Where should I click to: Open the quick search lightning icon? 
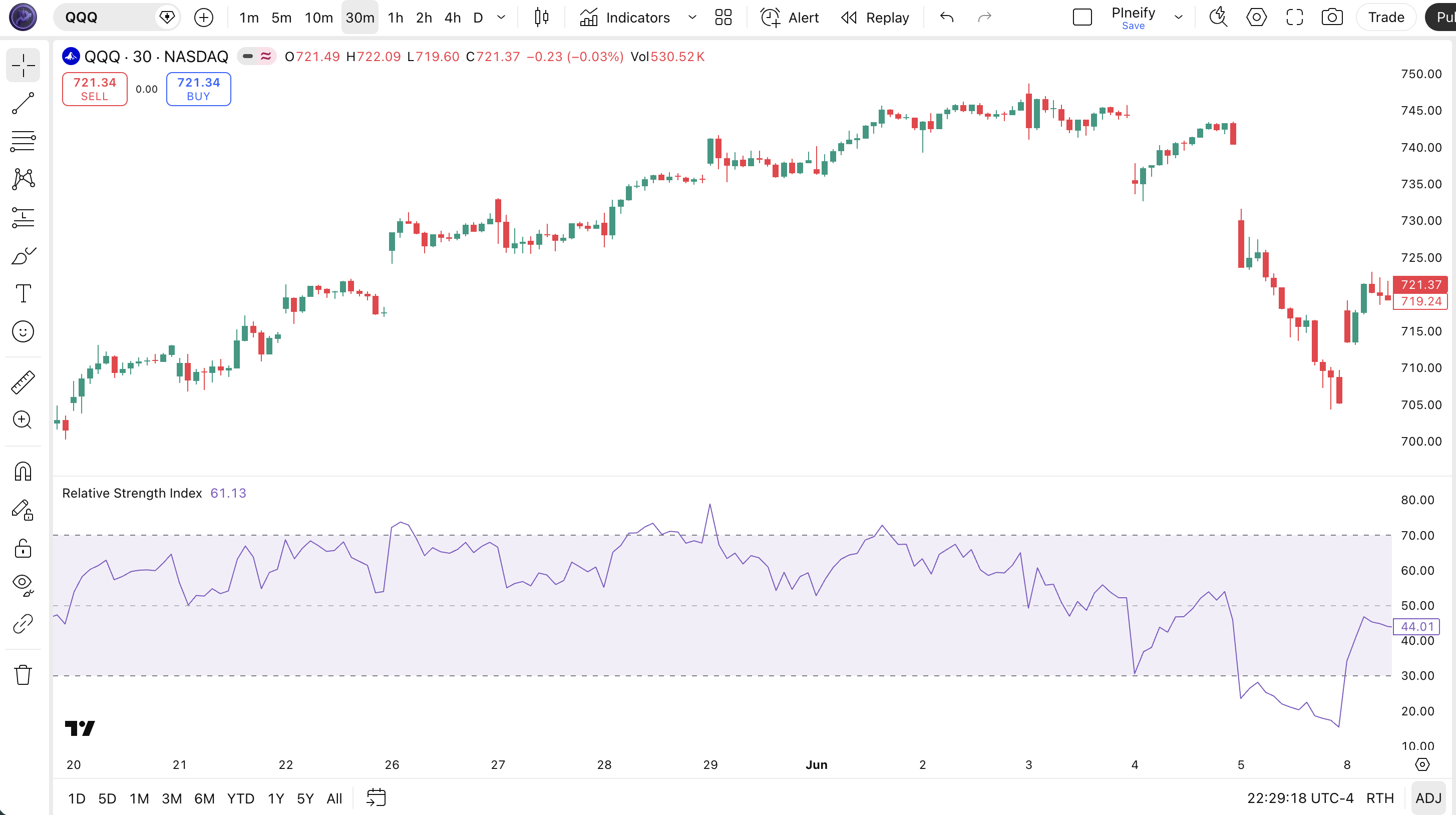[1218, 18]
